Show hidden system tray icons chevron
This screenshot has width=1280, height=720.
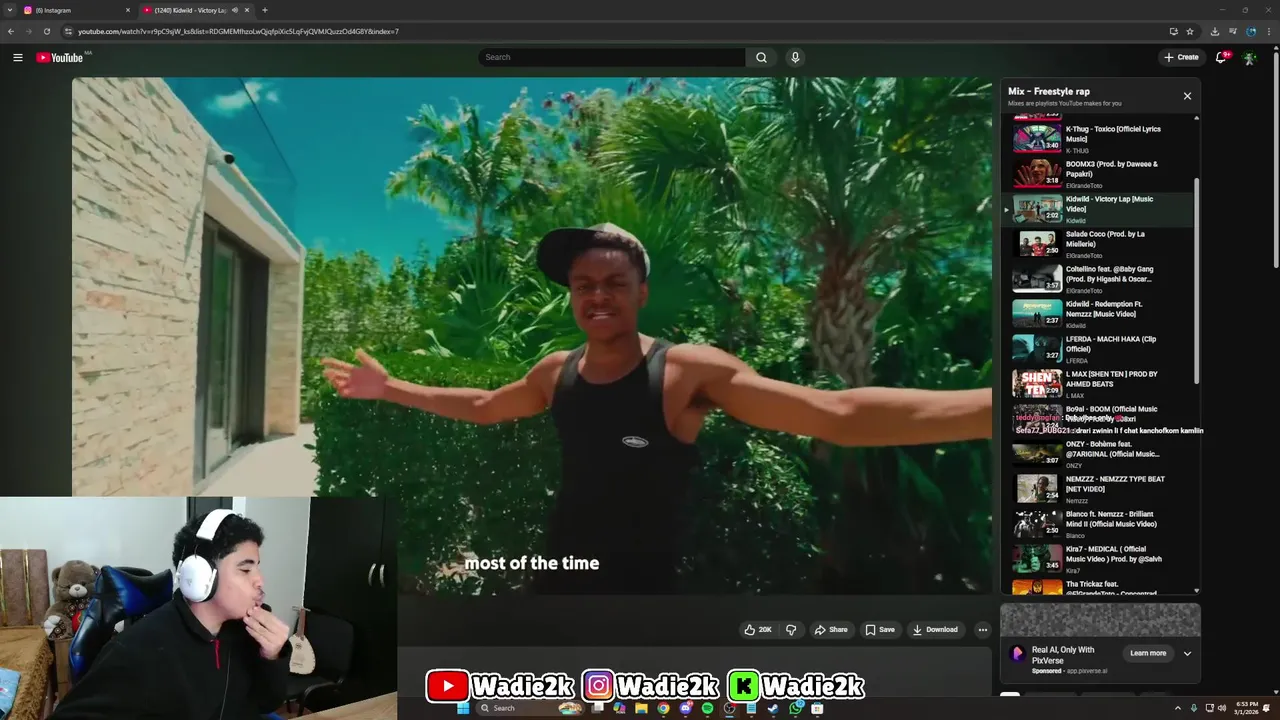tap(1177, 708)
